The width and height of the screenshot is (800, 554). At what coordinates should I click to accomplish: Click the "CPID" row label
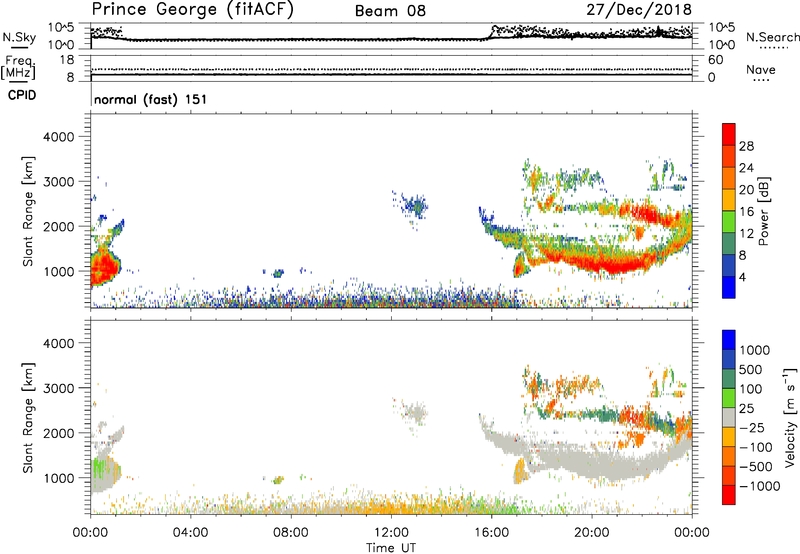[22, 95]
